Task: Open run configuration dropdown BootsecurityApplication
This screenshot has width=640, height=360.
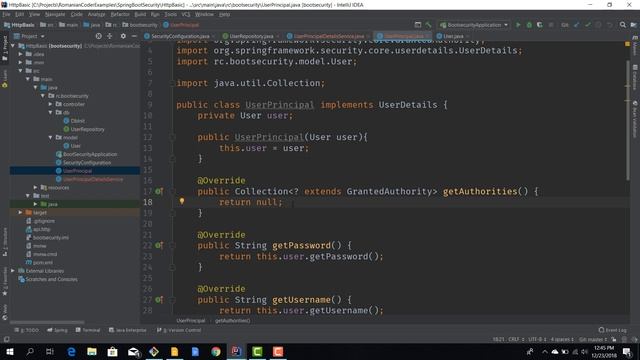Action: (x=474, y=25)
